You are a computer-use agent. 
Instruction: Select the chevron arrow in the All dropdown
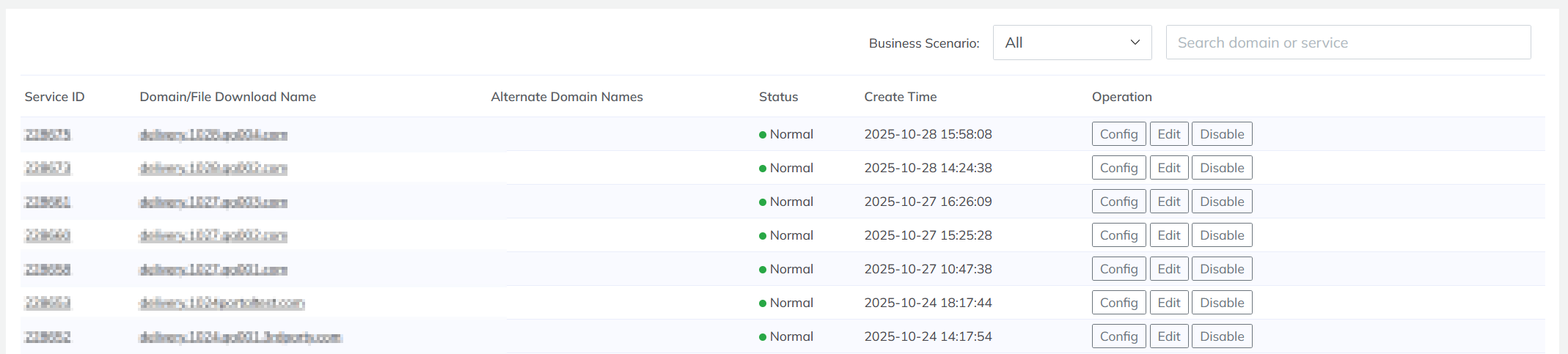pyautogui.click(x=1135, y=43)
